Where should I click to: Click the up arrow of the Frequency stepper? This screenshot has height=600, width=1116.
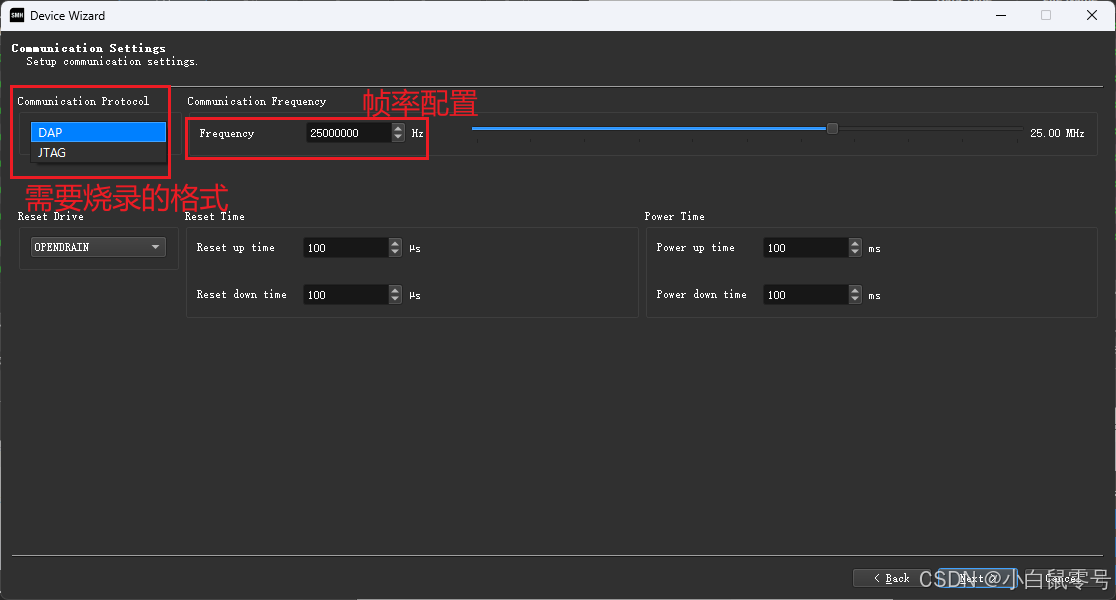[398, 127]
